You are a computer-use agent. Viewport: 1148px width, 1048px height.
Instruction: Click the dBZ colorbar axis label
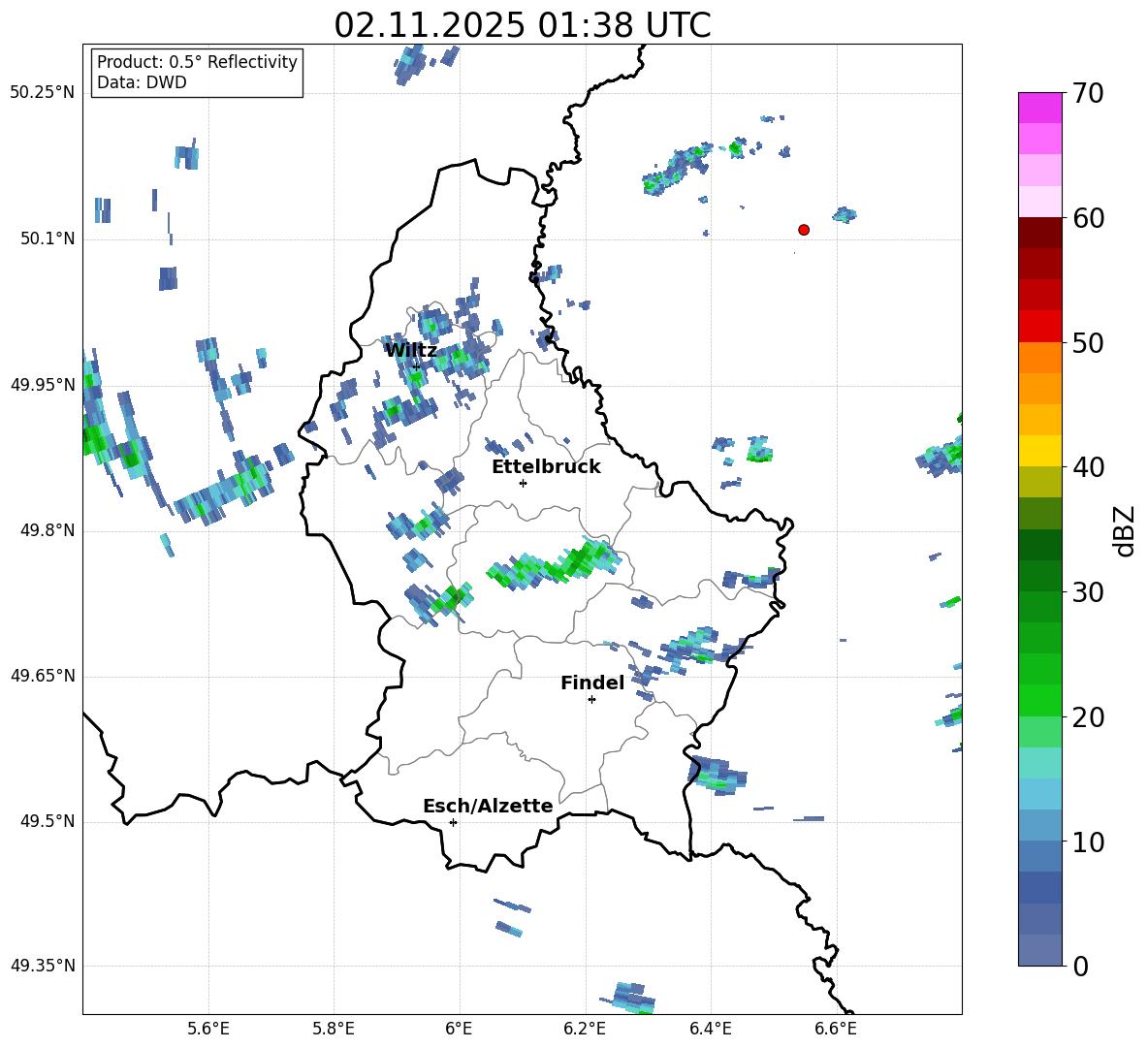[1125, 530]
